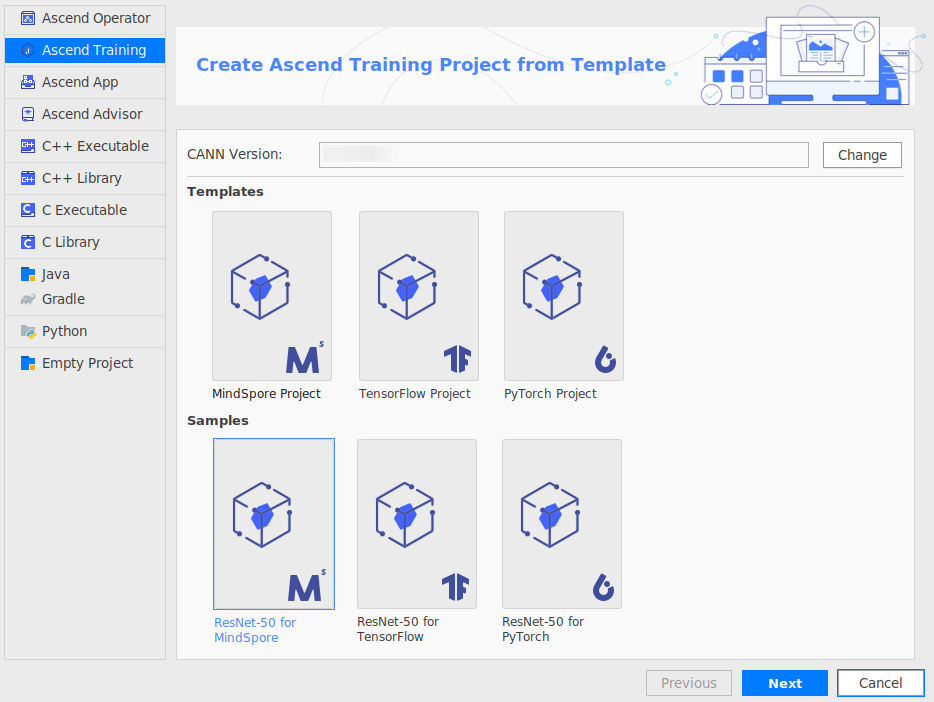The image size is (934, 702).
Task: Choose Ascend Advisor project type
Action: click(85, 114)
